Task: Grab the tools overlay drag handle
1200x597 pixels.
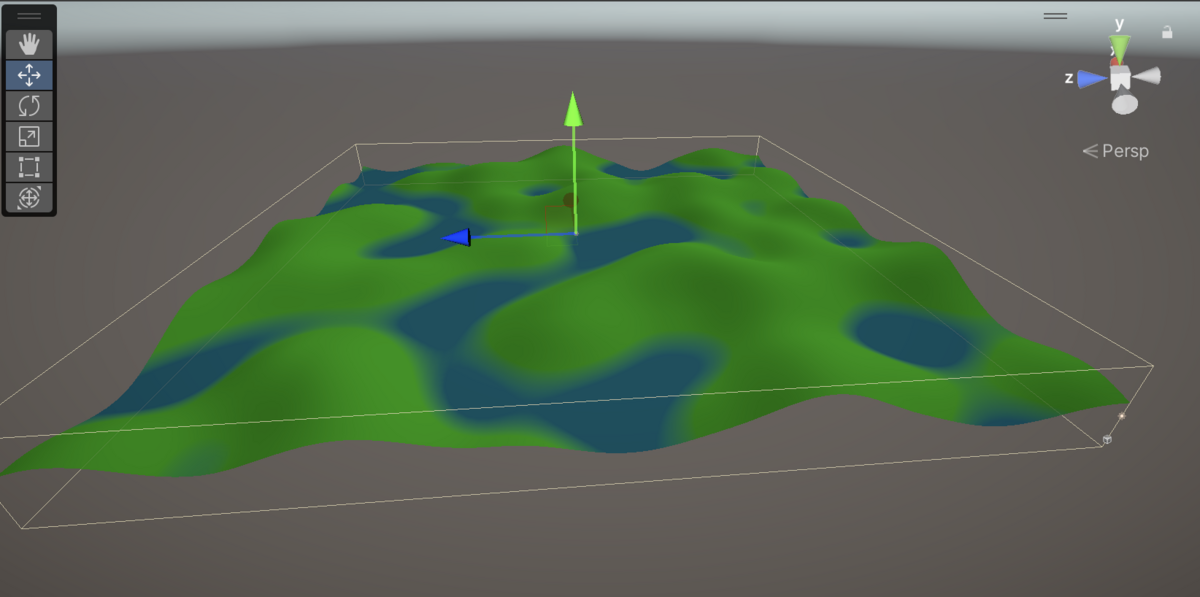Action: click(29, 16)
